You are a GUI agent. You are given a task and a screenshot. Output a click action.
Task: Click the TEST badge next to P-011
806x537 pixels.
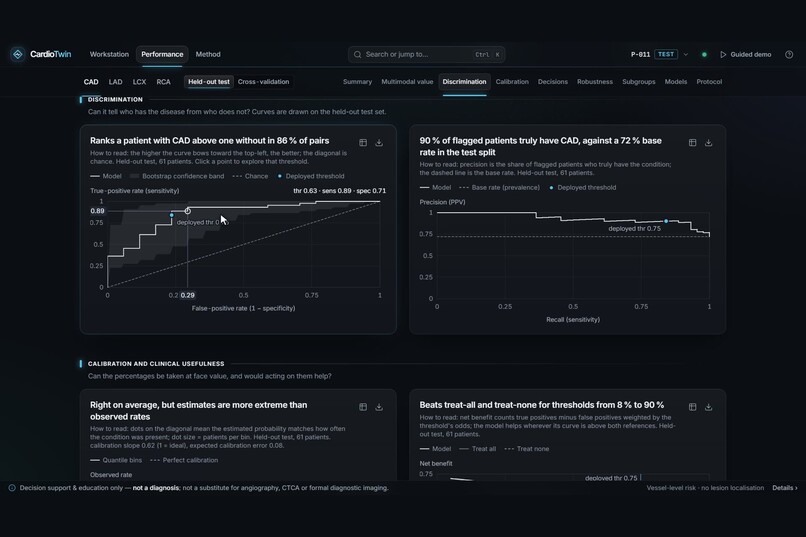[666, 54]
